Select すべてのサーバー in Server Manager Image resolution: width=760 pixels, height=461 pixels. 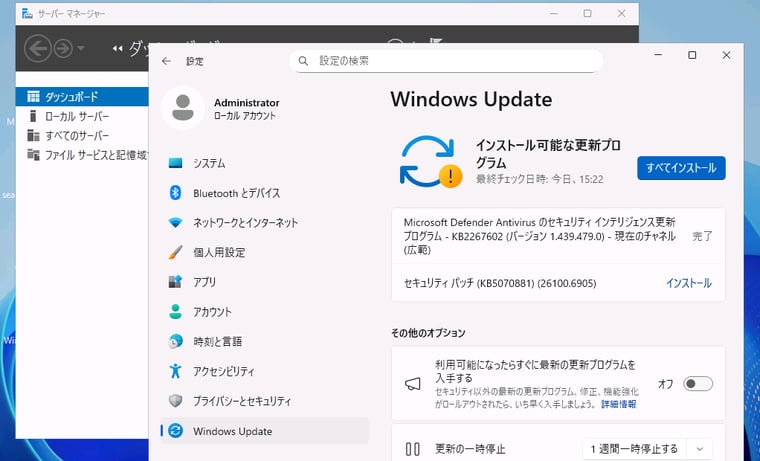point(82,135)
